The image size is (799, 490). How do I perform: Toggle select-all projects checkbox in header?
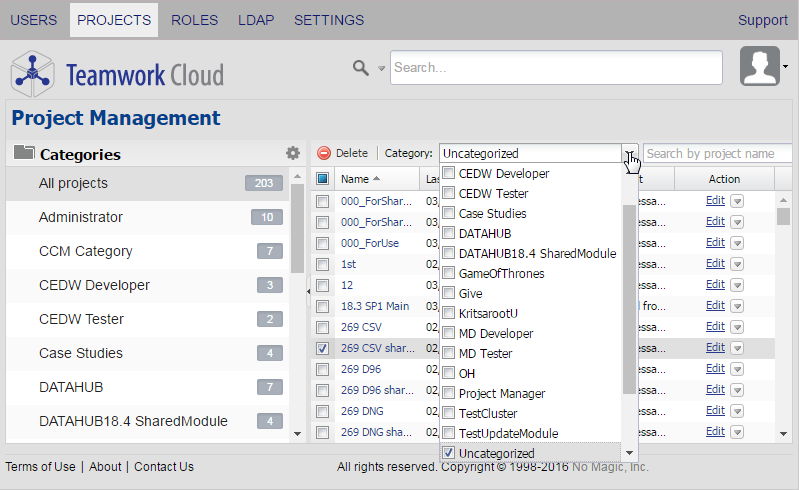click(322, 179)
